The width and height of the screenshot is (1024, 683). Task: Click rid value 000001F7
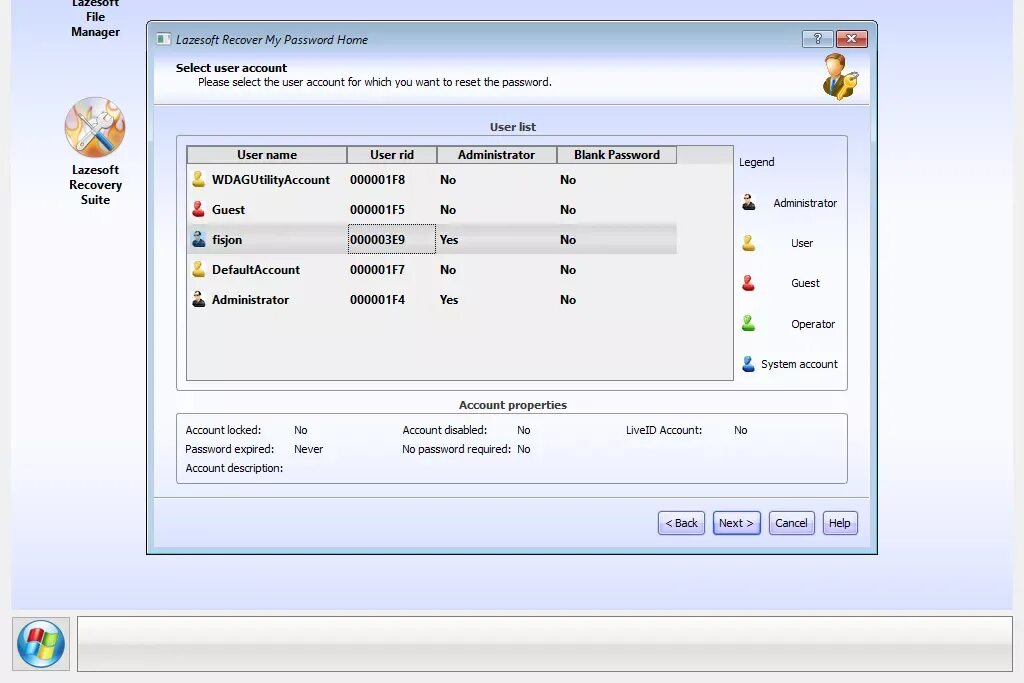pyautogui.click(x=377, y=270)
